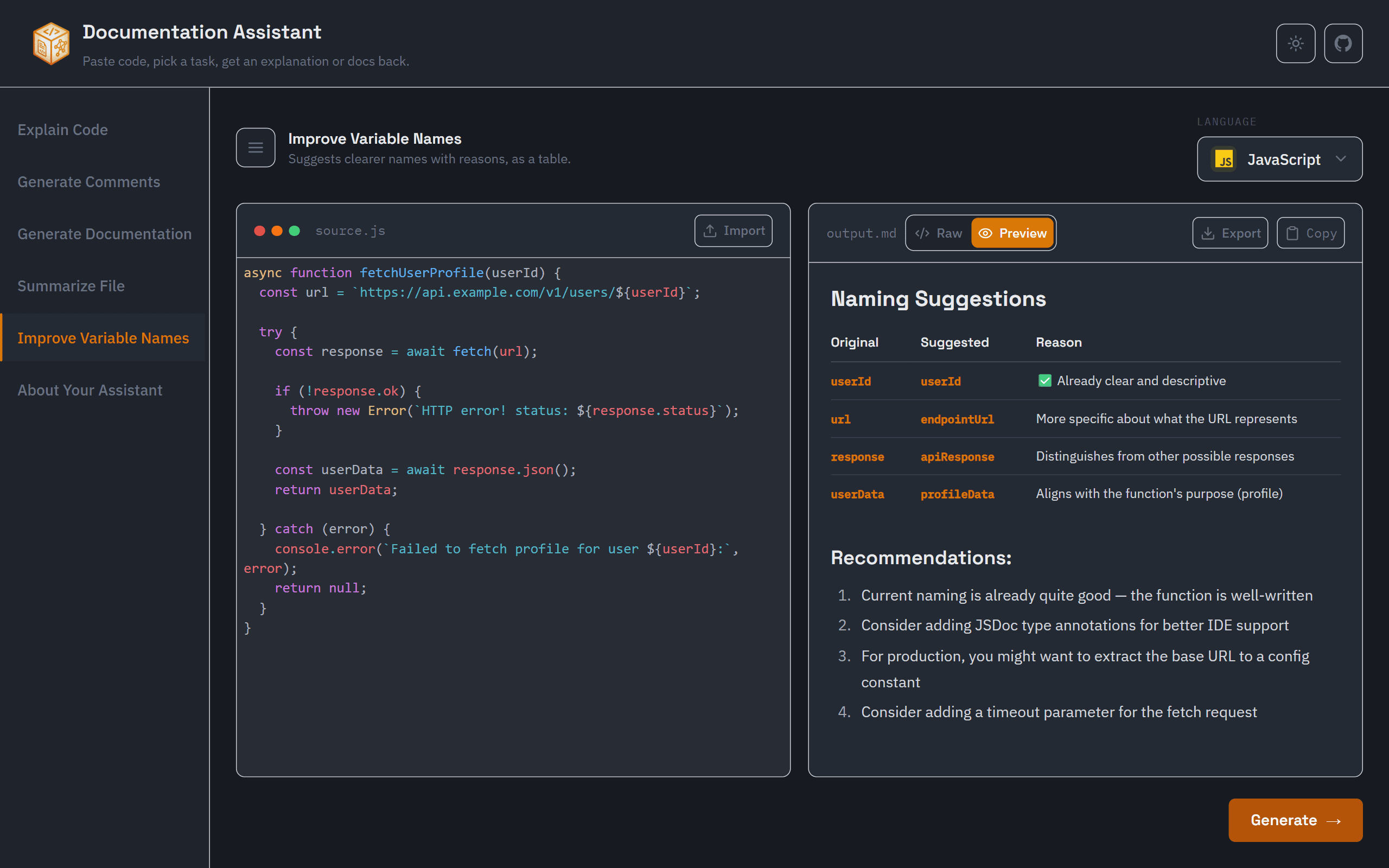Click the 'endpointUrl' suggested name
The width and height of the screenshot is (1389, 868).
(x=957, y=419)
